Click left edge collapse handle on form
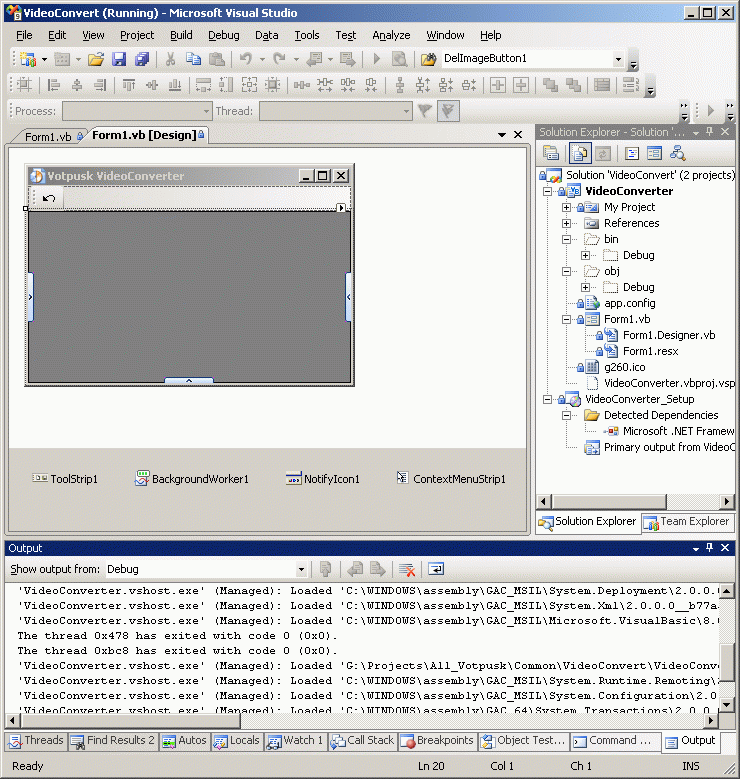740x779 pixels. click(30, 297)
